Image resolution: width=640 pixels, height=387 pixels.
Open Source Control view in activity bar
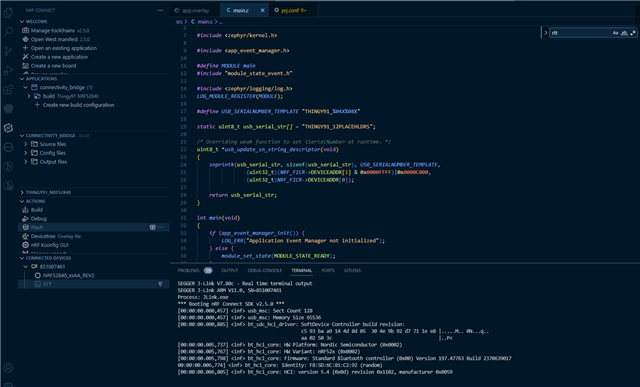pos(8,51)
